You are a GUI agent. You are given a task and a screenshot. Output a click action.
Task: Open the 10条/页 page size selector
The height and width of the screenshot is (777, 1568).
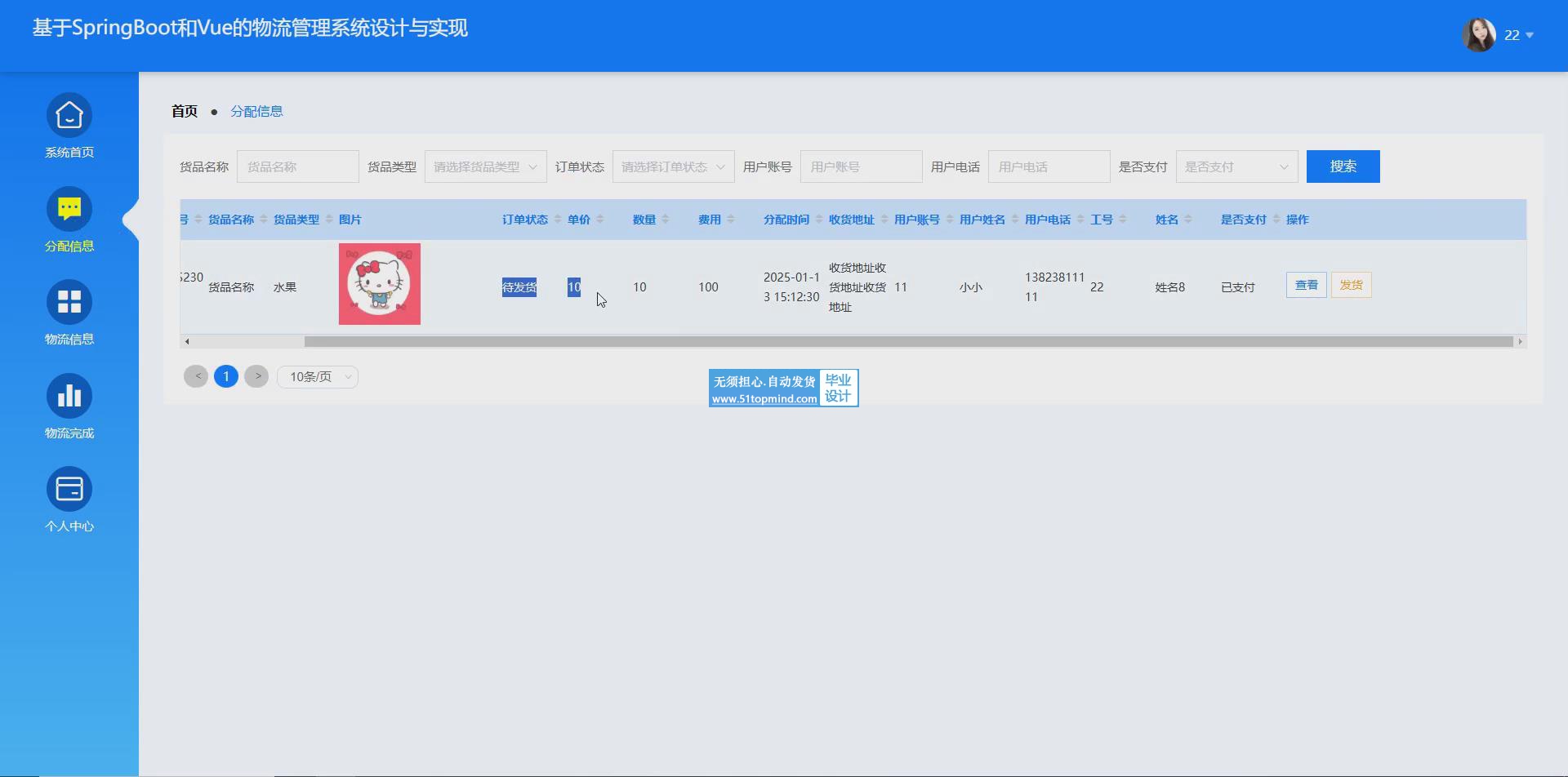[x=318, y=377]
